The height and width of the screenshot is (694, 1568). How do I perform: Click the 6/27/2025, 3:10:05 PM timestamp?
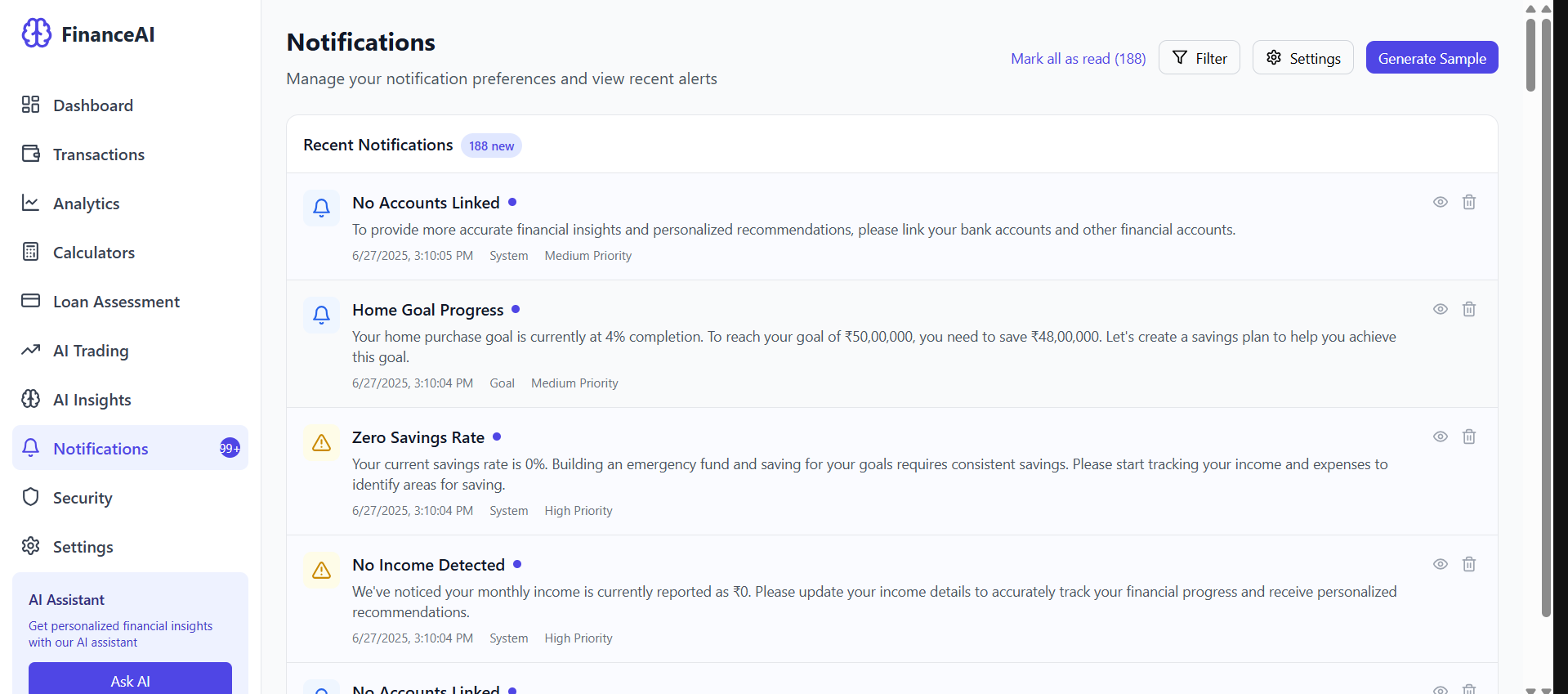pyautogui.click(x=413, y=256)
